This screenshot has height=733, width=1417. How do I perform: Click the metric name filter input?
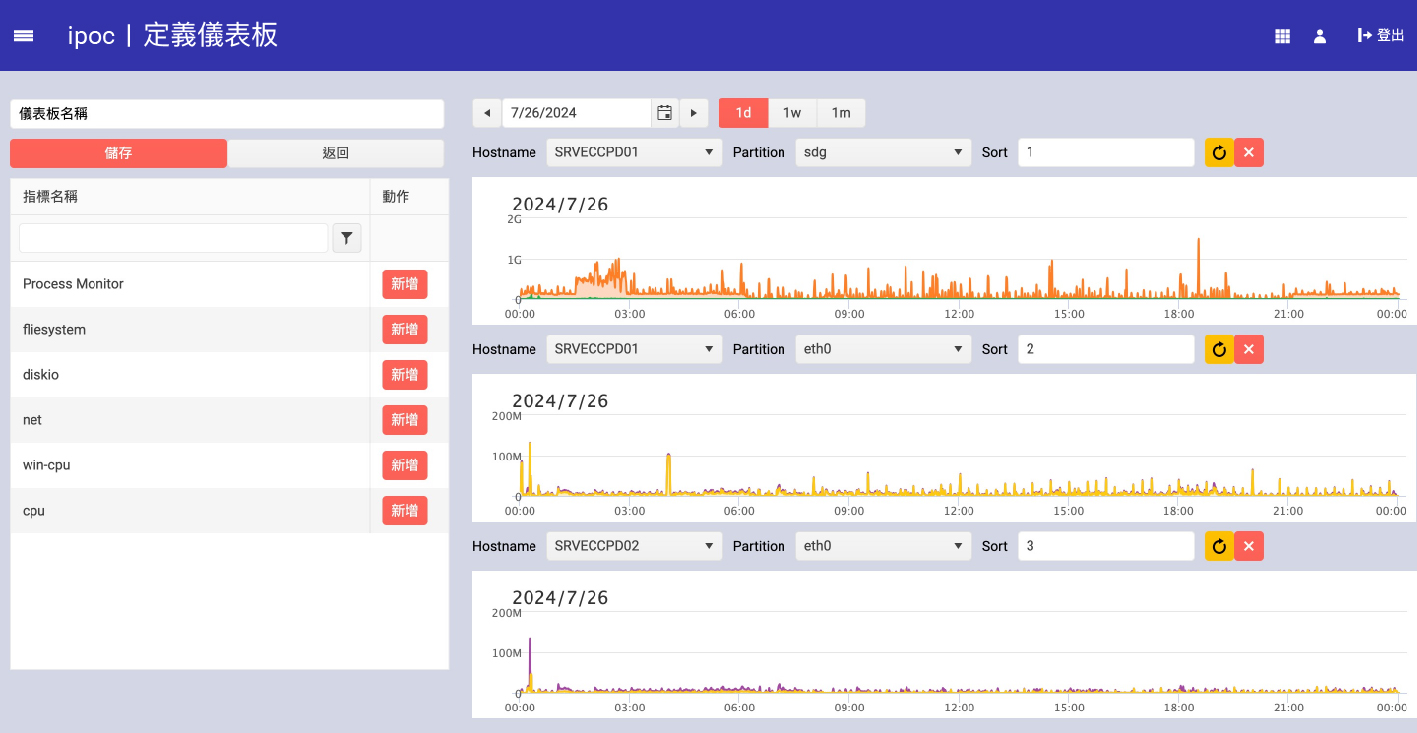pos(173,238)
